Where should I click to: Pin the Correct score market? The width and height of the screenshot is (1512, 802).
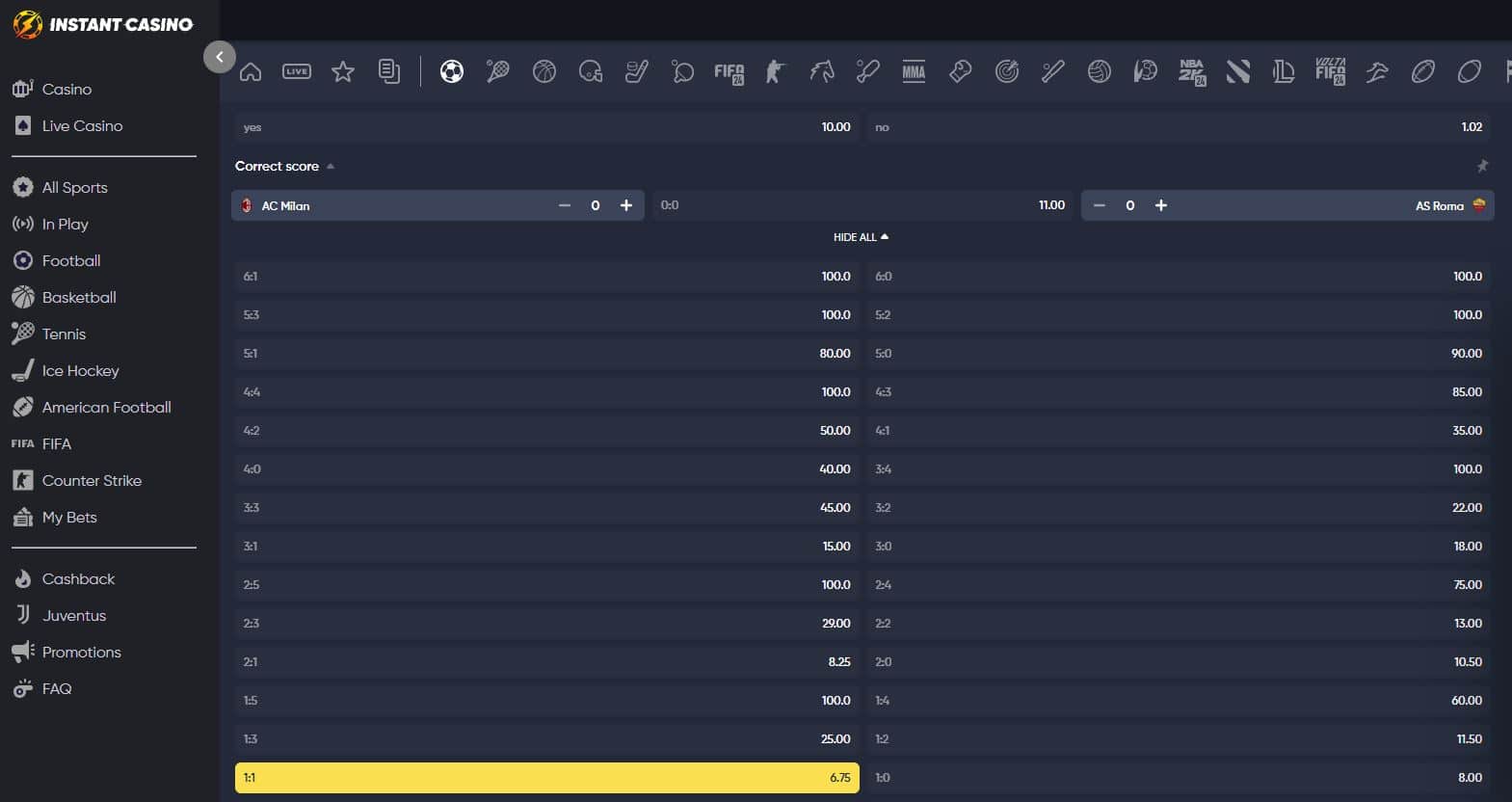pyautogui.click(x=1482, y=166)
